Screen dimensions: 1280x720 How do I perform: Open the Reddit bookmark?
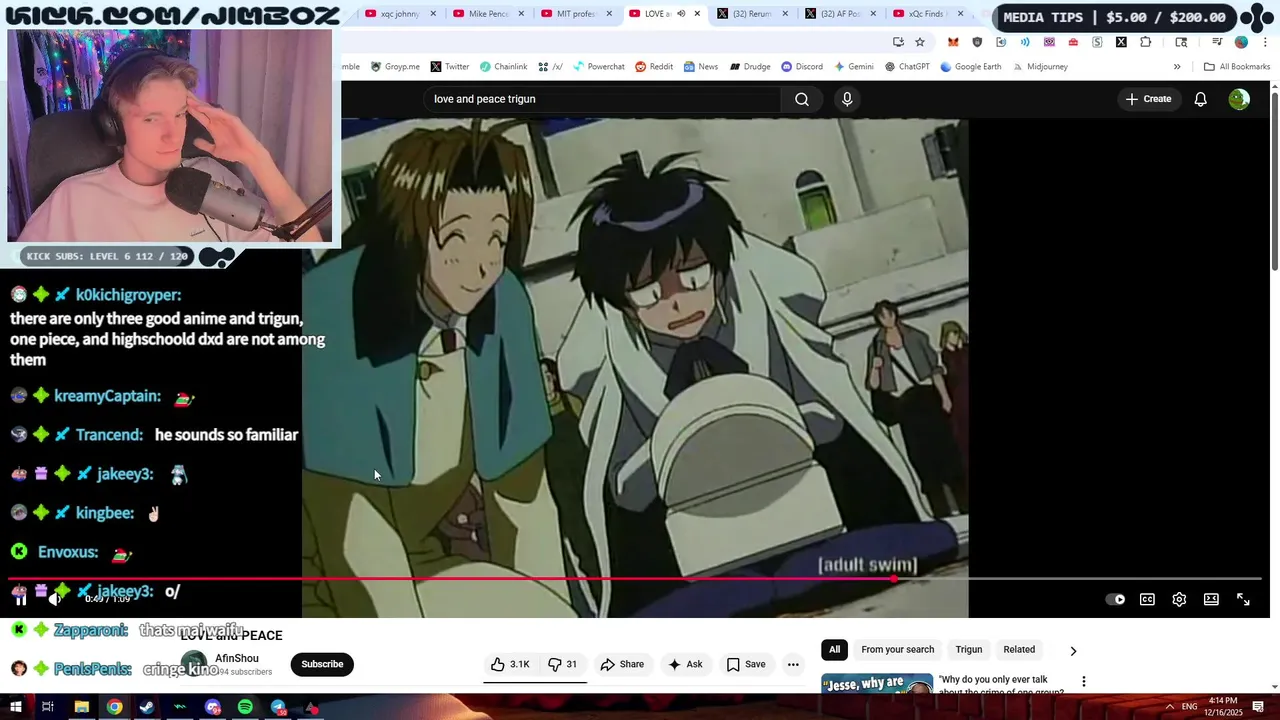click(653, 67)
